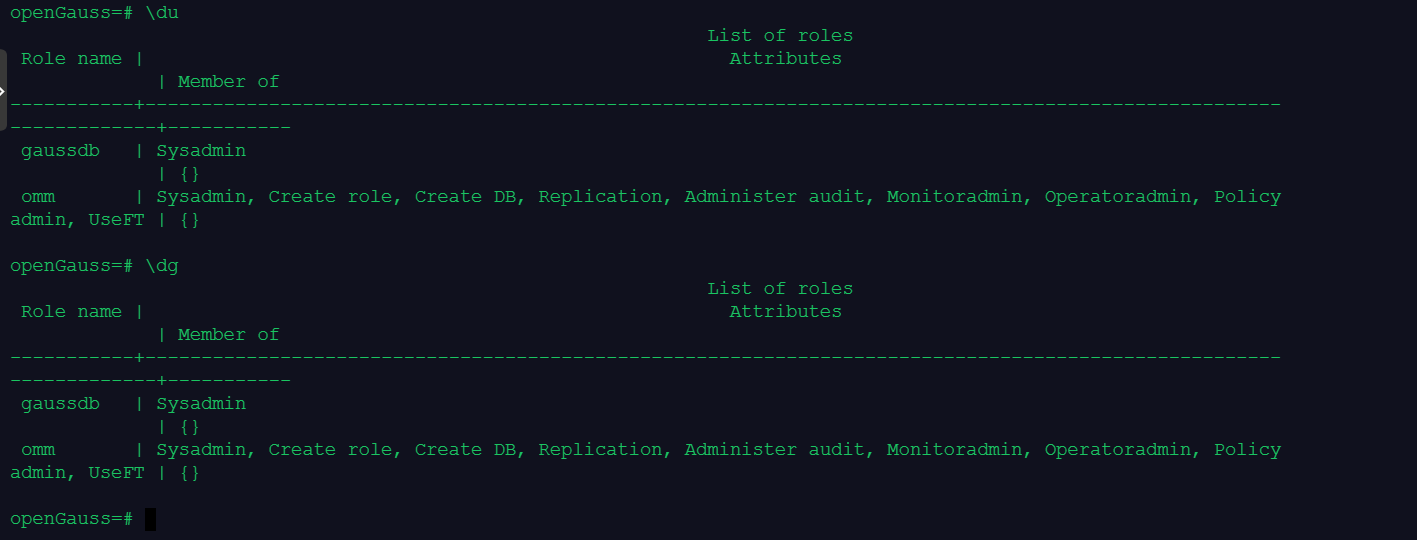Click the terminal cursor block at last prompt
Viewport: 1417px width, 540px height.
click(x=150, y=519)
